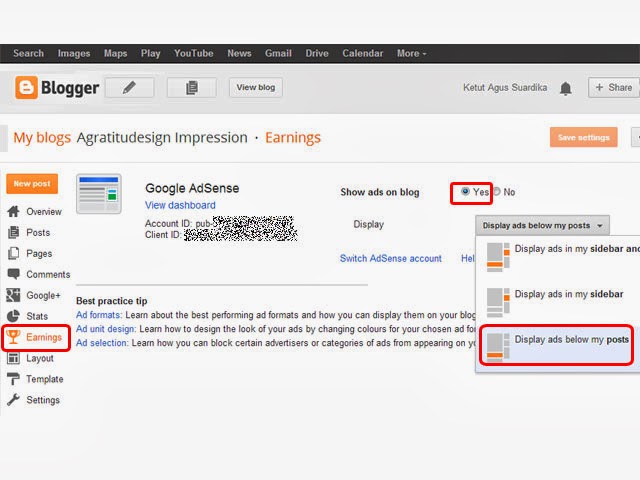Open Play in the Google bar

point(151,53)
